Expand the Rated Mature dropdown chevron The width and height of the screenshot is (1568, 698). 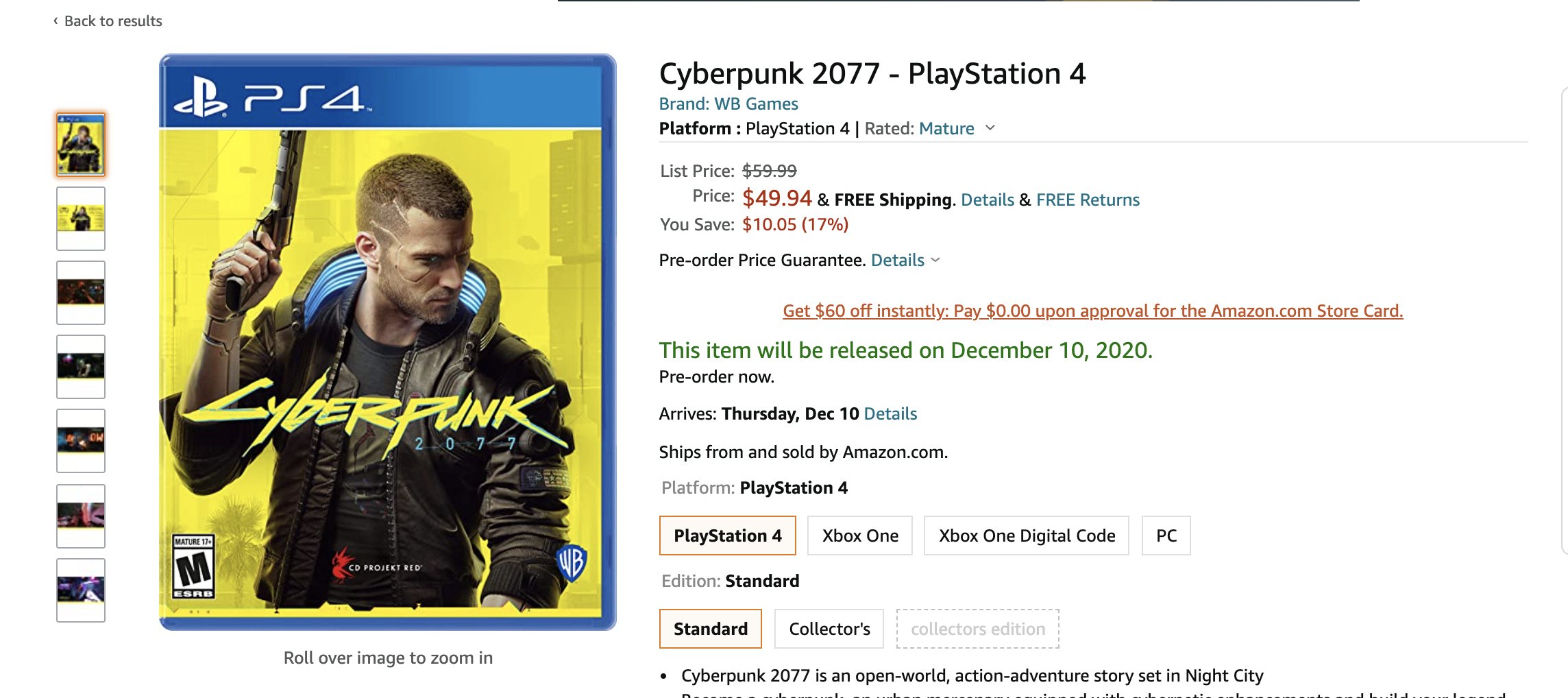pyautogui.click(x=990, y=128)
